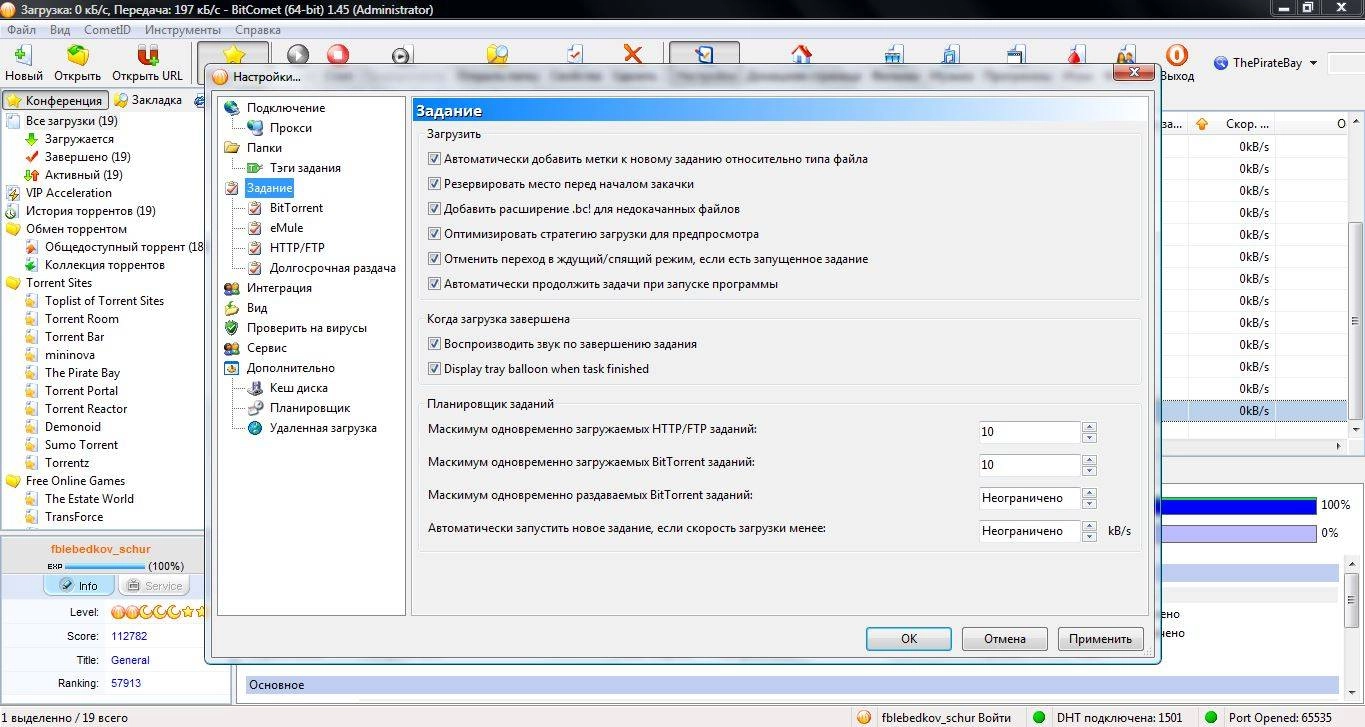Screen dimensions: 1365x727
Task: Decrease maximum simultaneously seeding BitTorrent tasks
Action: pos(1090,504)
